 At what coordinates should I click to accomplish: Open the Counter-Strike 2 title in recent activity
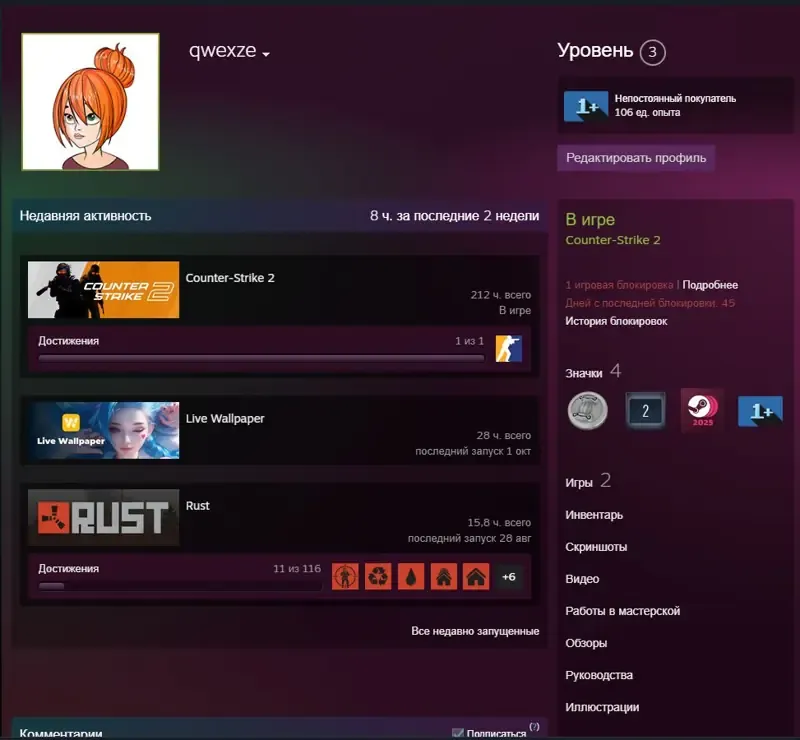tap(230, 278)
